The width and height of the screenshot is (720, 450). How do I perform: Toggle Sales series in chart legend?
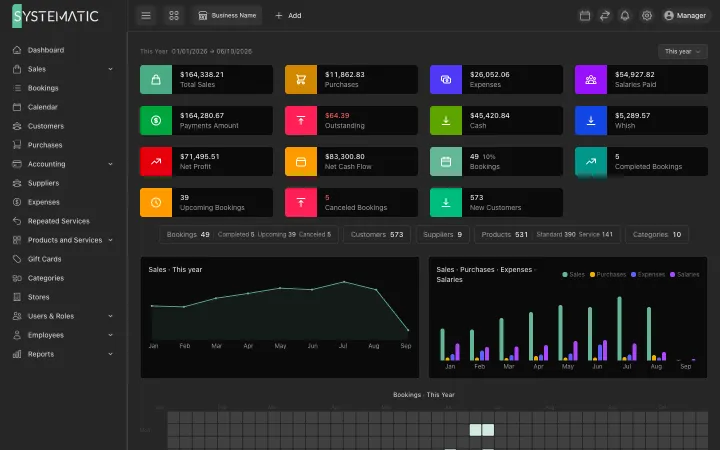click(x=574, y=275)
